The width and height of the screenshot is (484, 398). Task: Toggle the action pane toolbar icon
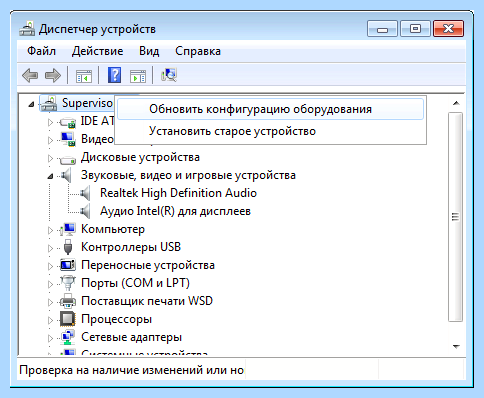tap(138, 76)
